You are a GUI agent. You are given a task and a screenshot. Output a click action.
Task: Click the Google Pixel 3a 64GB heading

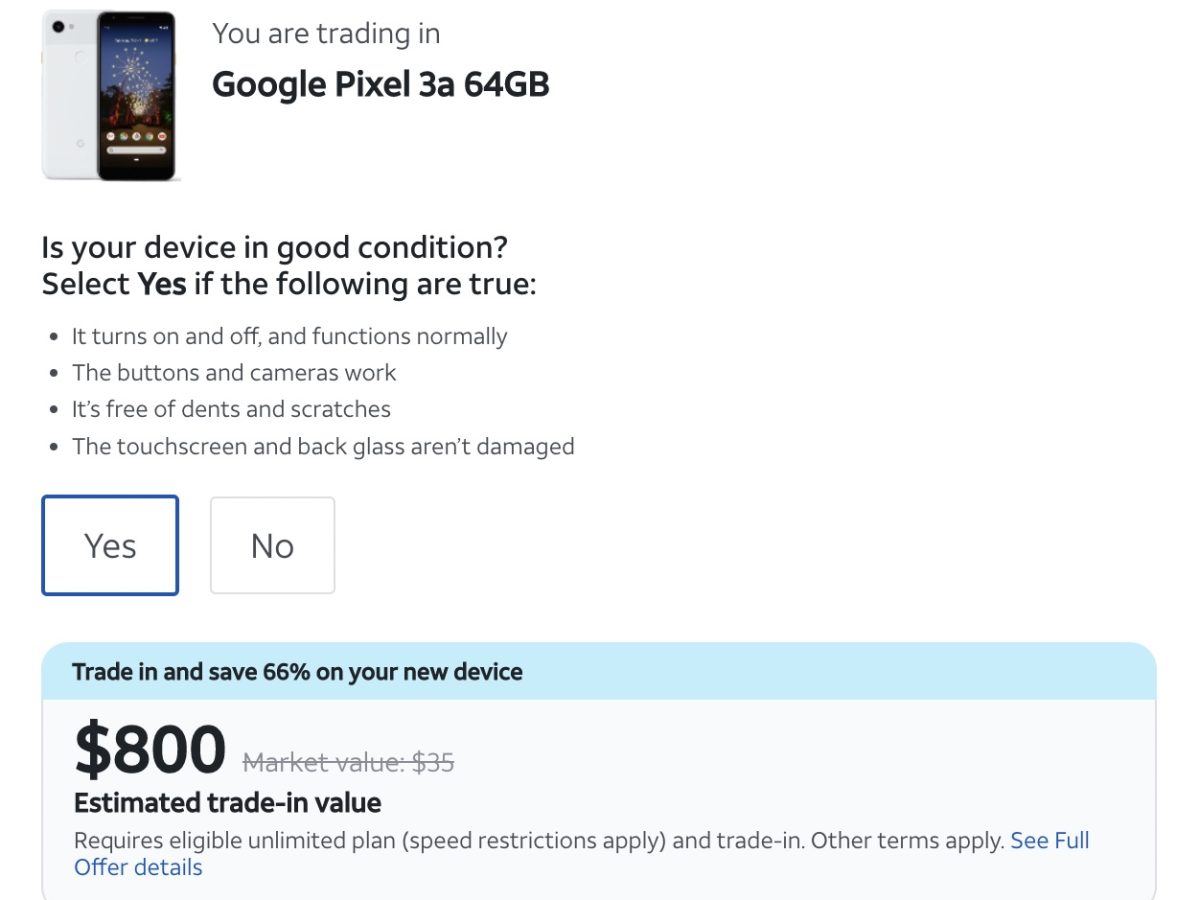click(380, 85)
